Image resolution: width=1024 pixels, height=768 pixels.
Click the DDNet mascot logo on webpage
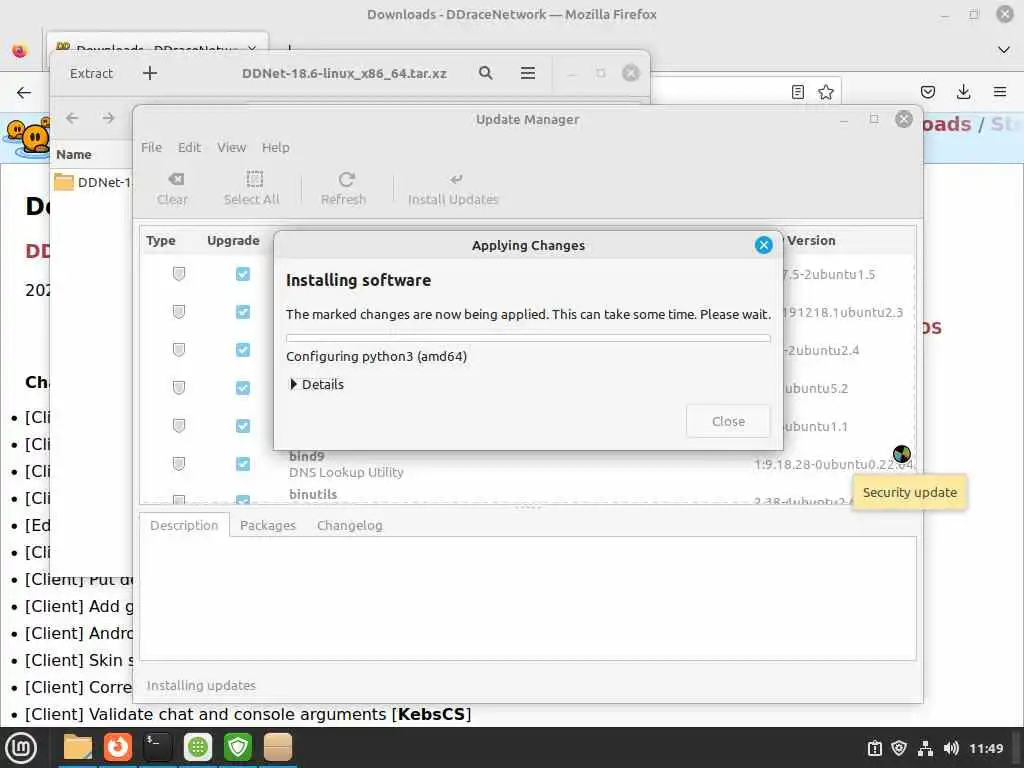coord(27,138)
